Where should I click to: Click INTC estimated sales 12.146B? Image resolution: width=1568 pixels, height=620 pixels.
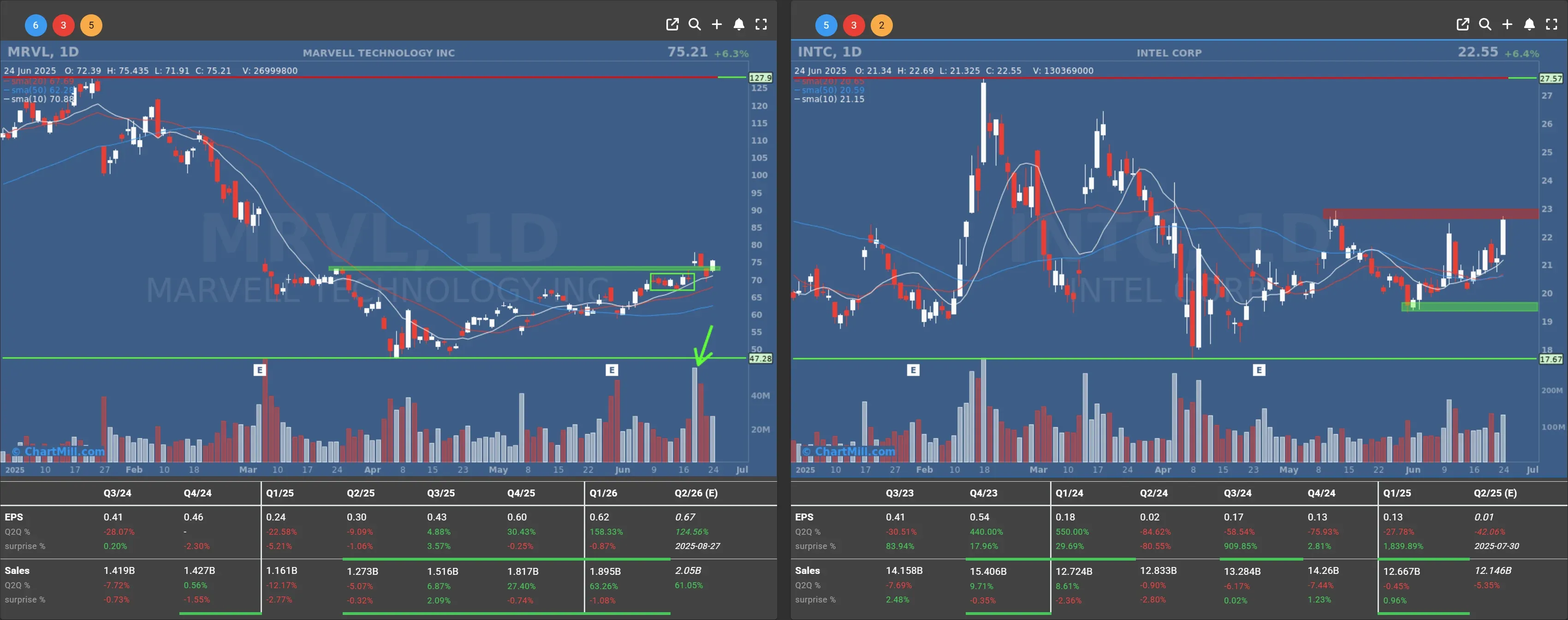1492,570
